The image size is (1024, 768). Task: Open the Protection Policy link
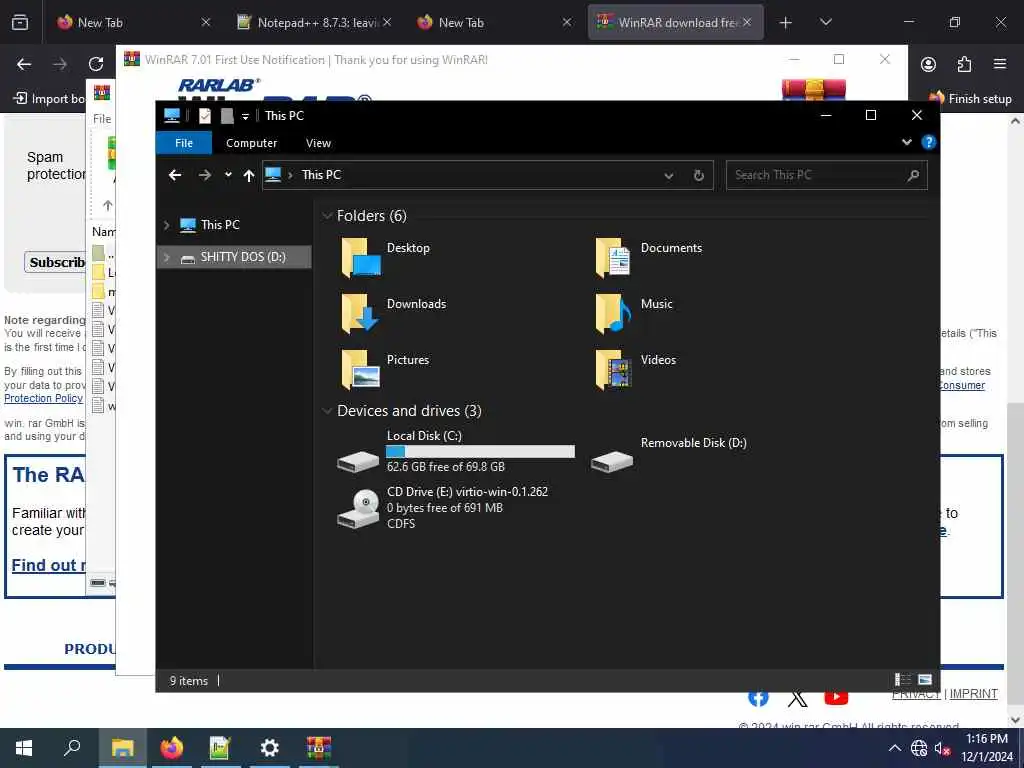click(x=43, y=398)
